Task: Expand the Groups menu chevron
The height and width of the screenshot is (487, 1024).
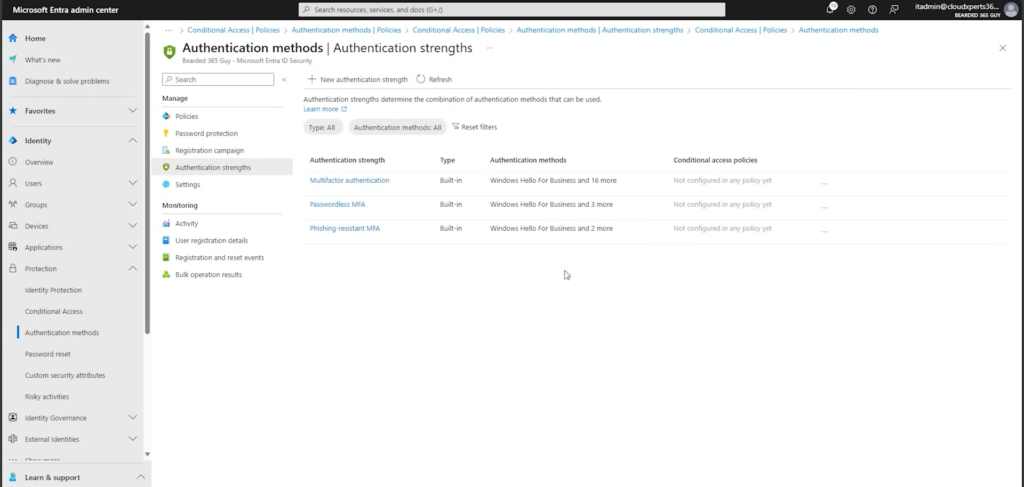Action: pos(133,205)
